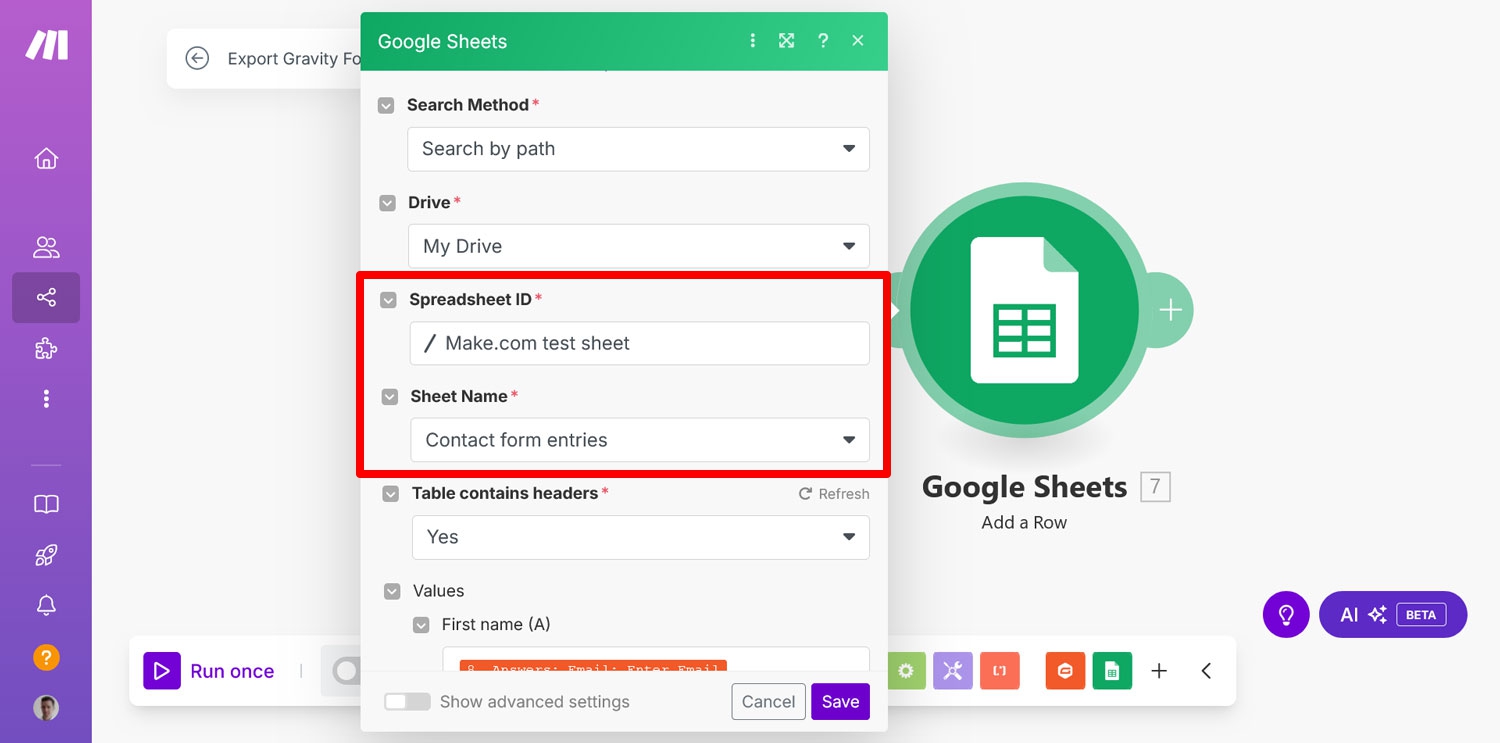Click the Spreadsheet ID input field

[639, 343]
